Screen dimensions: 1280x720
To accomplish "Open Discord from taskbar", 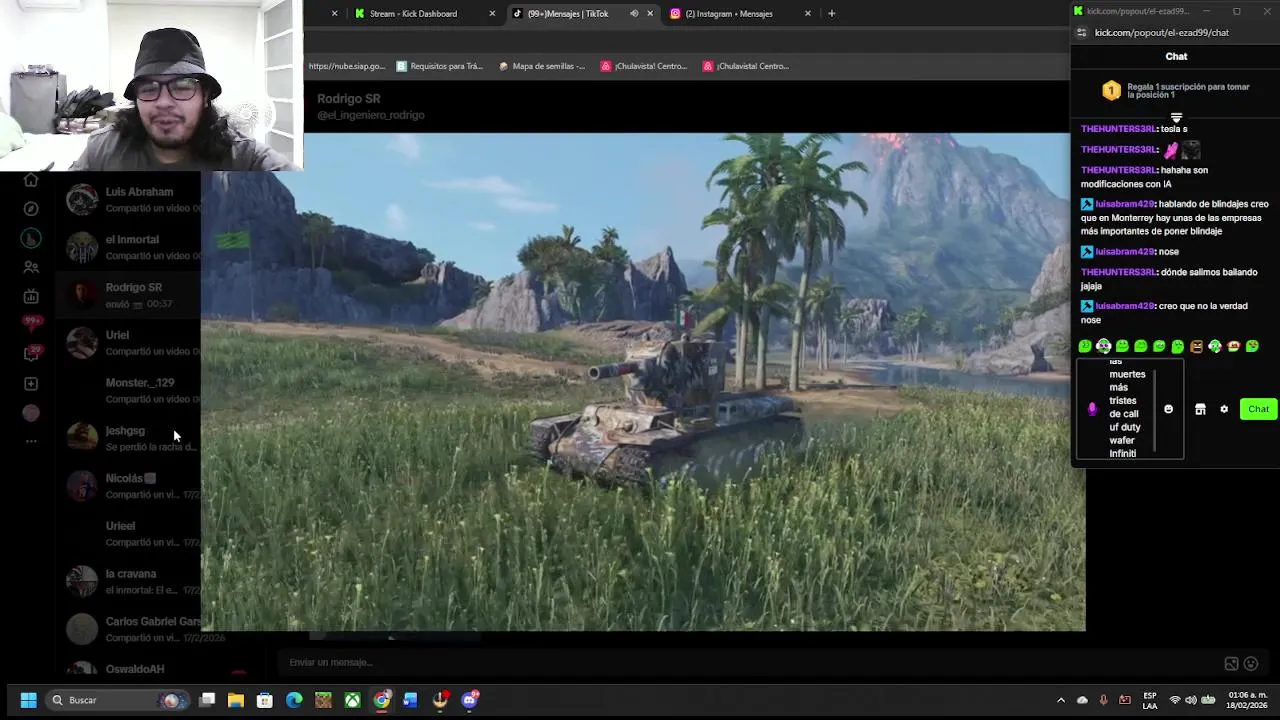I will 470,700.
